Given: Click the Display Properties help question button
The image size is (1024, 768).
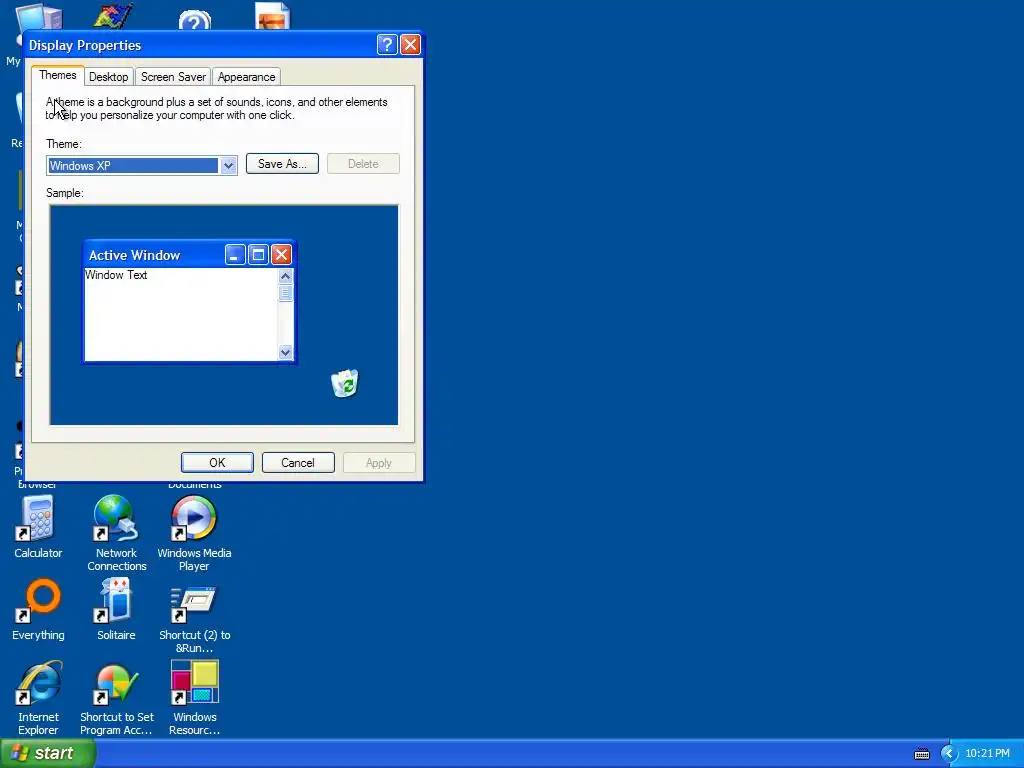Looking at the screenshot, I should pos(387,44).
